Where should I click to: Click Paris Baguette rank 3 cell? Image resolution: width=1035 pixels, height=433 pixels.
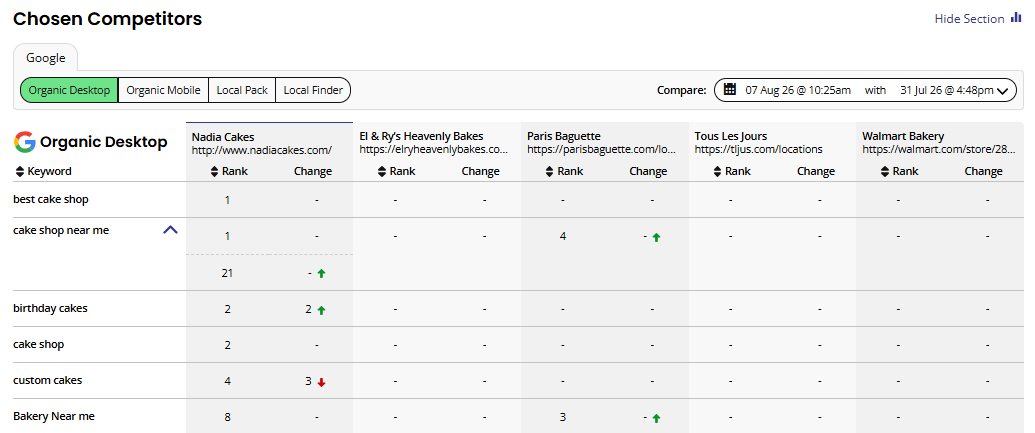[562, 417]
